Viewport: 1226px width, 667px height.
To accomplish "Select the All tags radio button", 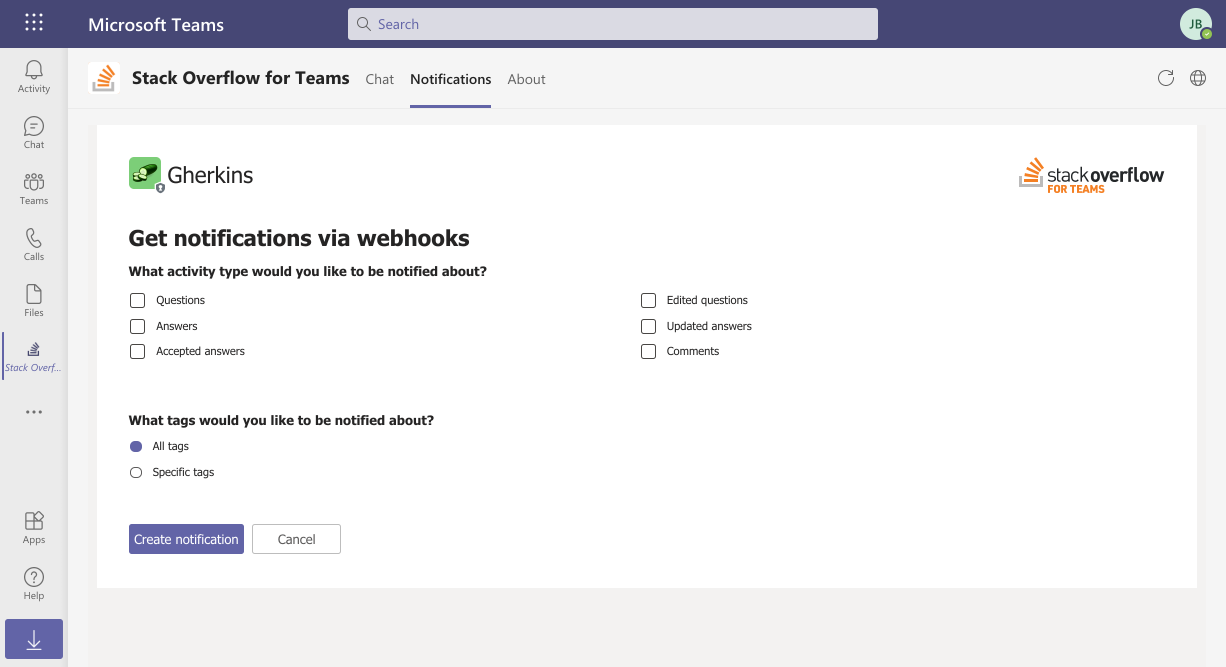I will click(x=136, y=446).
